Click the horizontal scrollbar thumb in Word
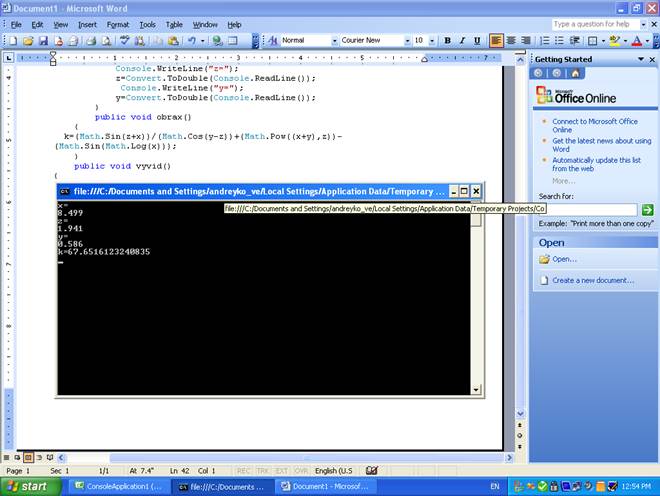Viewport: 660px width, 496px height. [x=306, y=457]
